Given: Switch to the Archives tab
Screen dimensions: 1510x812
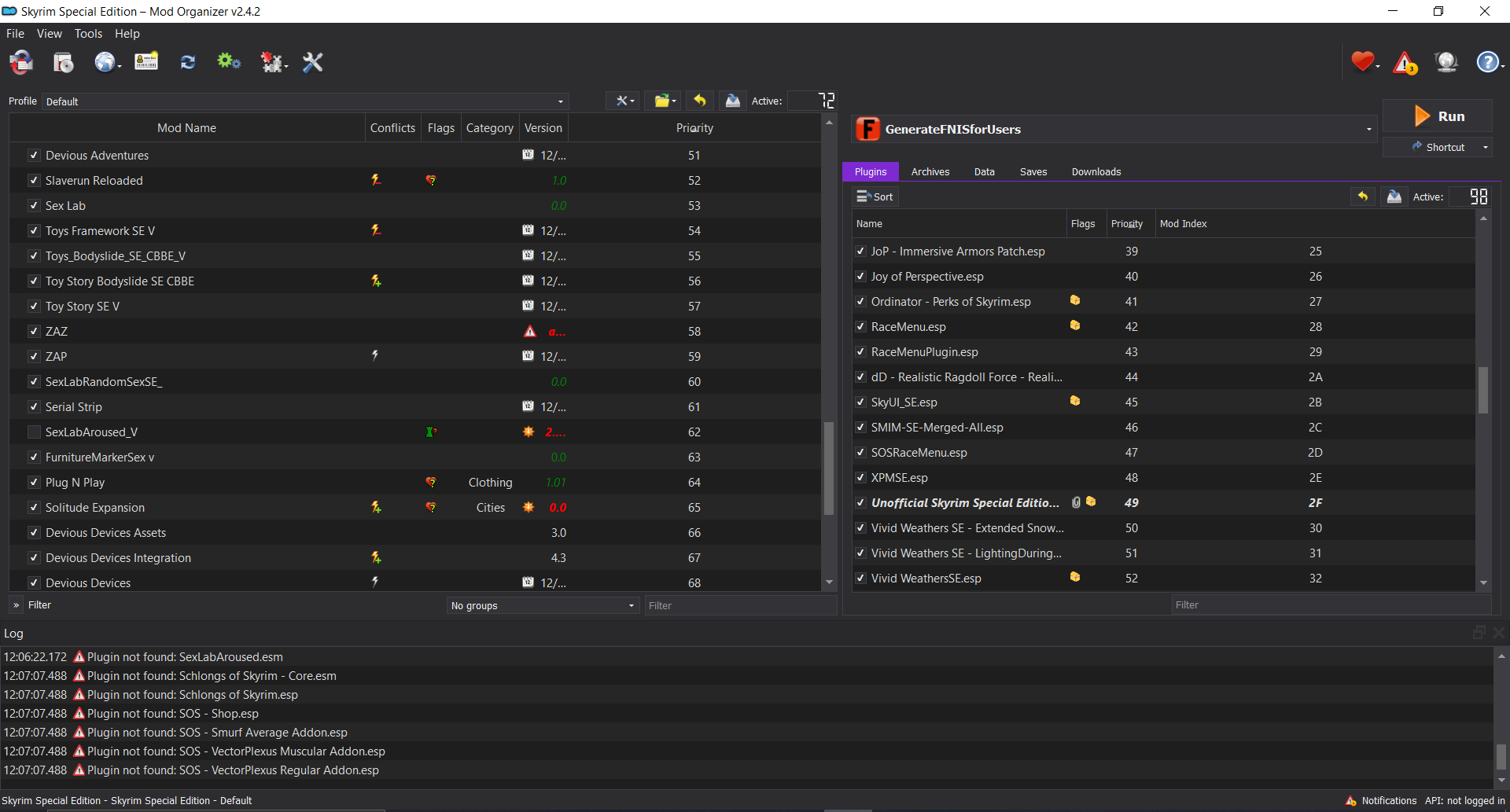Looking at the screenshot, I should tap(930, 171).
